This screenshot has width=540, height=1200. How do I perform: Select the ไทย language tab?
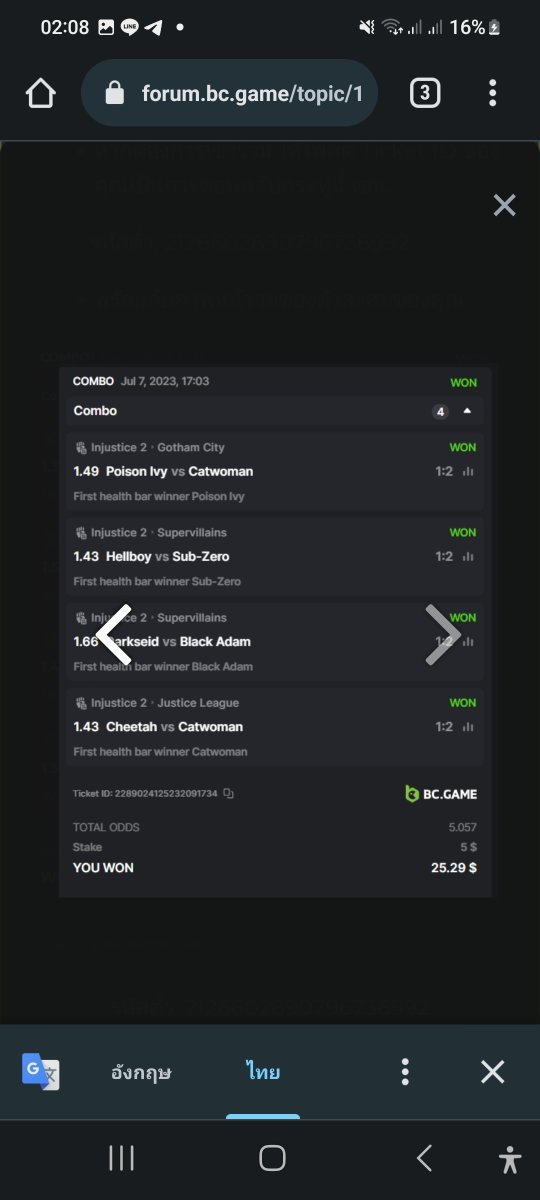263,1072
